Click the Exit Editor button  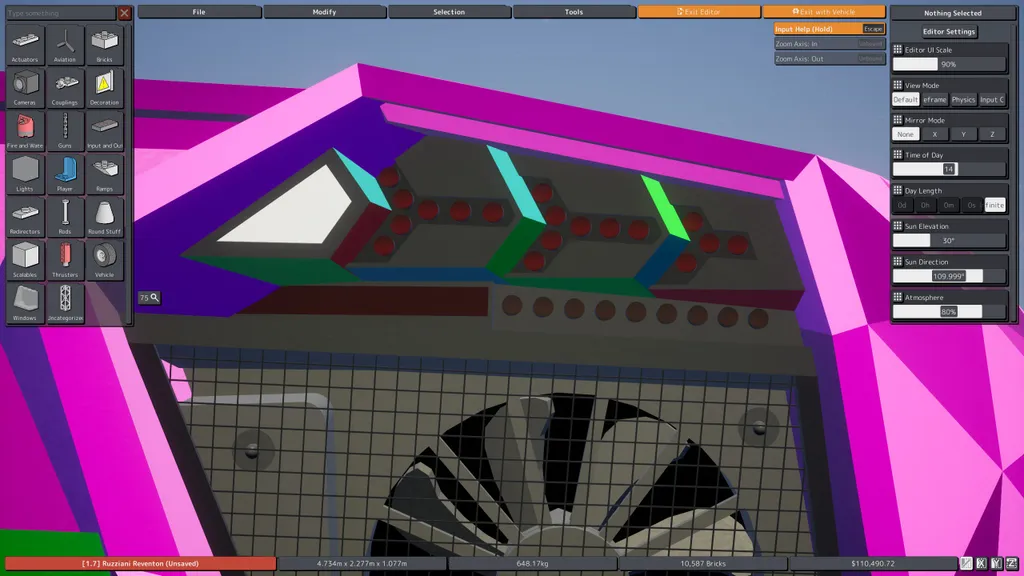coord(699,12)
